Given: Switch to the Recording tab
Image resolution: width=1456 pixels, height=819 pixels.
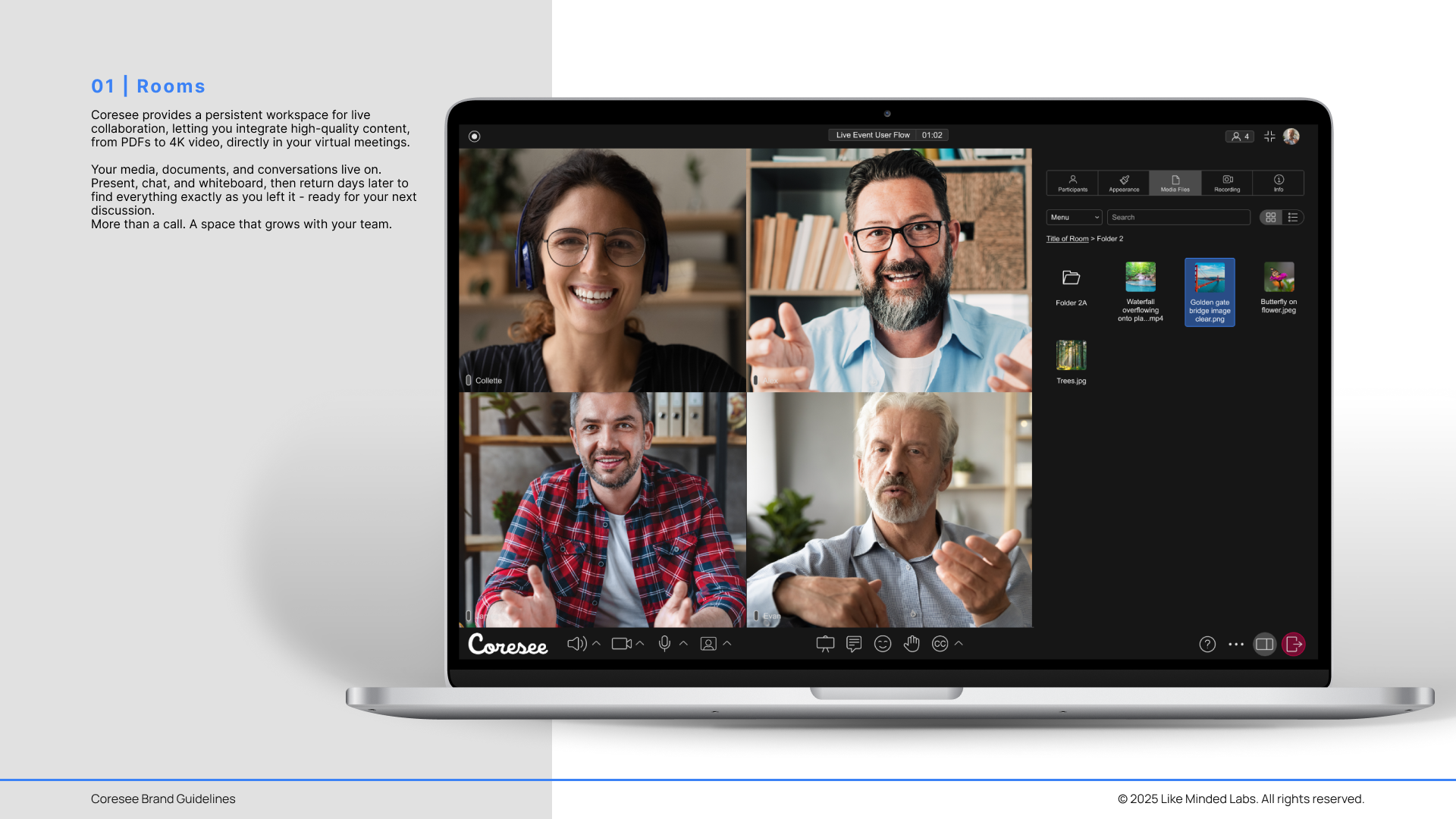Looking at the screenshot, I should 1227,183.
